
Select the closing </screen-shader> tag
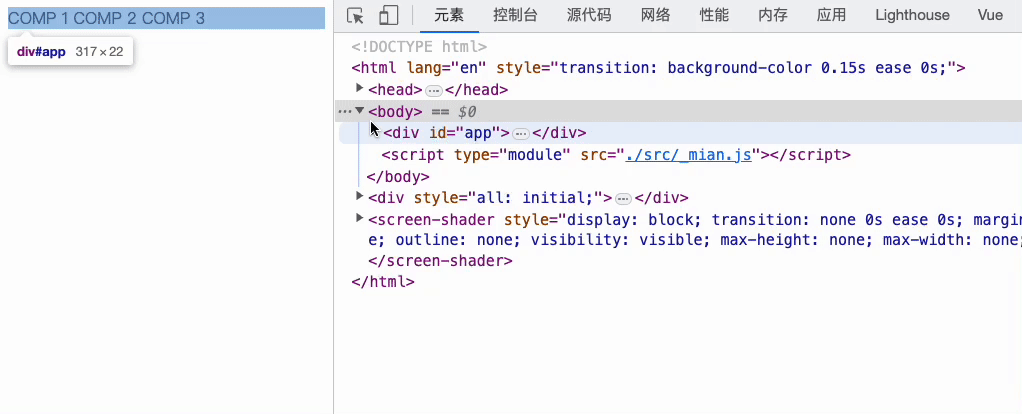[x=440, y=261]
